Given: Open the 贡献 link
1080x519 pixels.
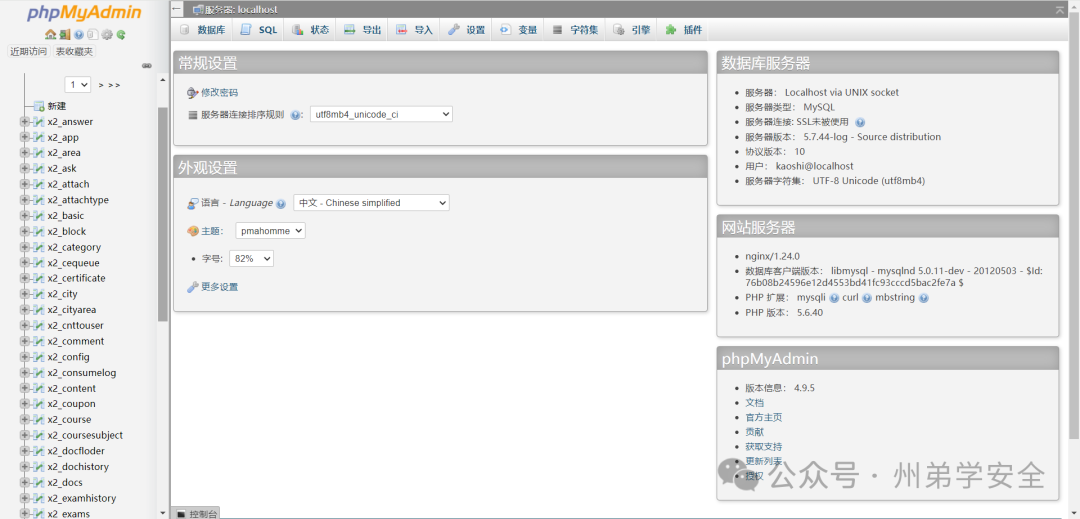Looking at the screenshot, I should 754,432.
